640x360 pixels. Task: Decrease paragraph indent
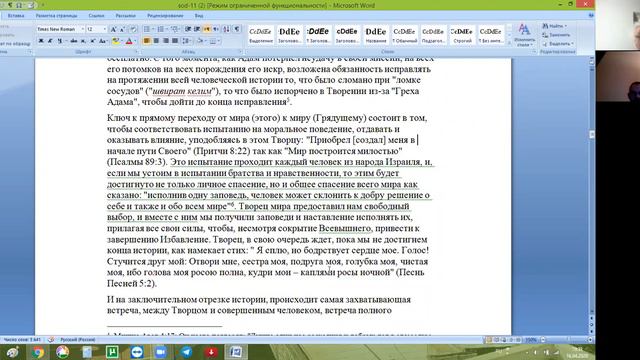click(188, 29)
